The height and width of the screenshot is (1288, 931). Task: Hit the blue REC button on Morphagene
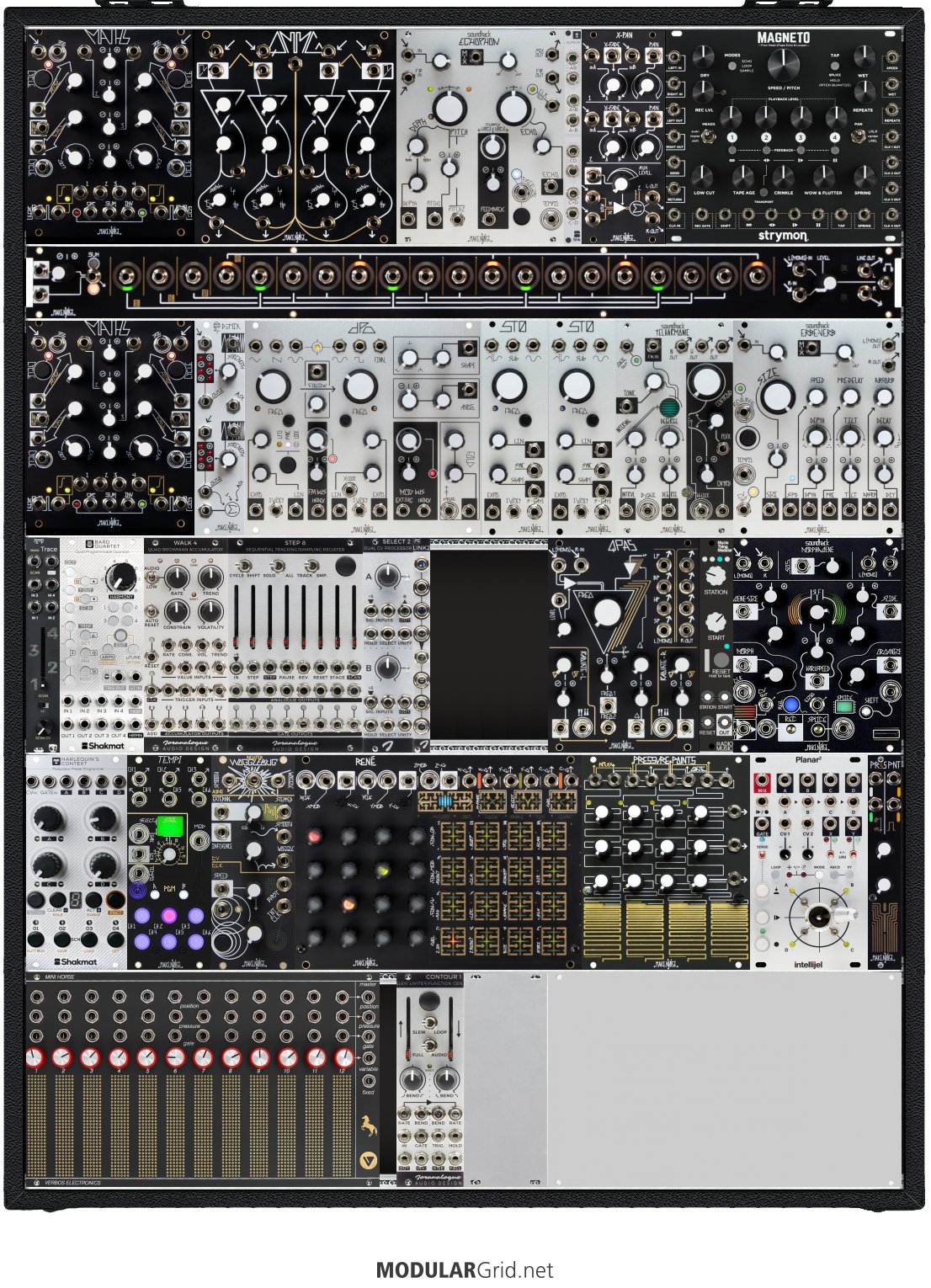click(x=790, y=705)
